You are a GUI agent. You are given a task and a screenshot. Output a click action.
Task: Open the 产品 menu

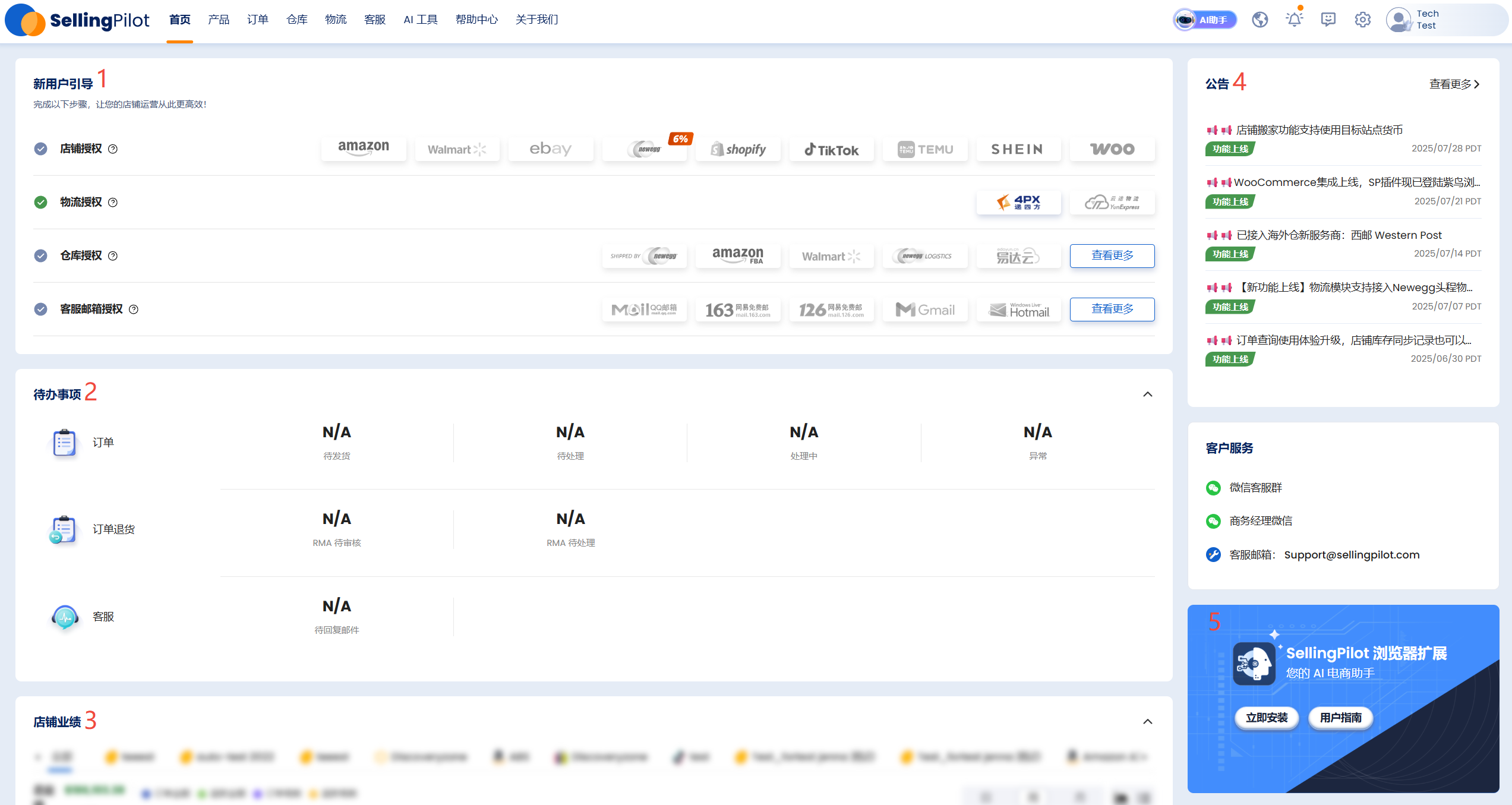[219, 20]
